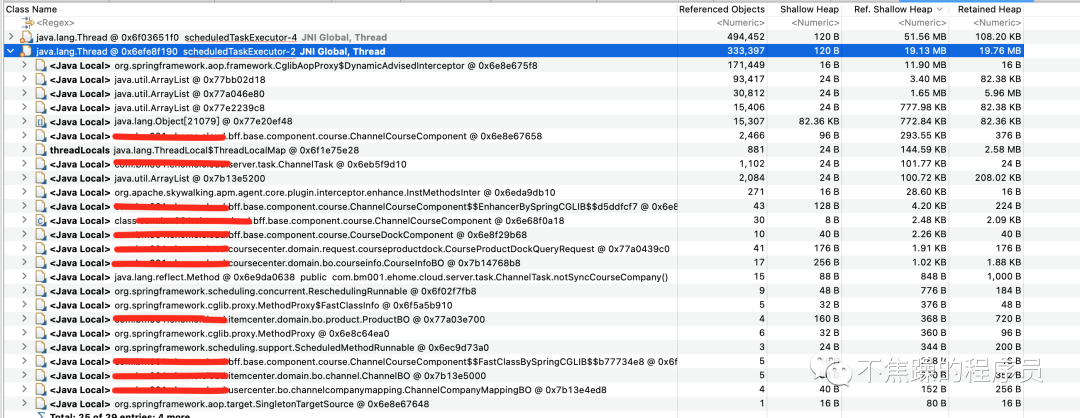Collapse the scheduledTaskExecutor-2 thread node
The width and height of the screenshot is (1080, 418).
[10, 51]
